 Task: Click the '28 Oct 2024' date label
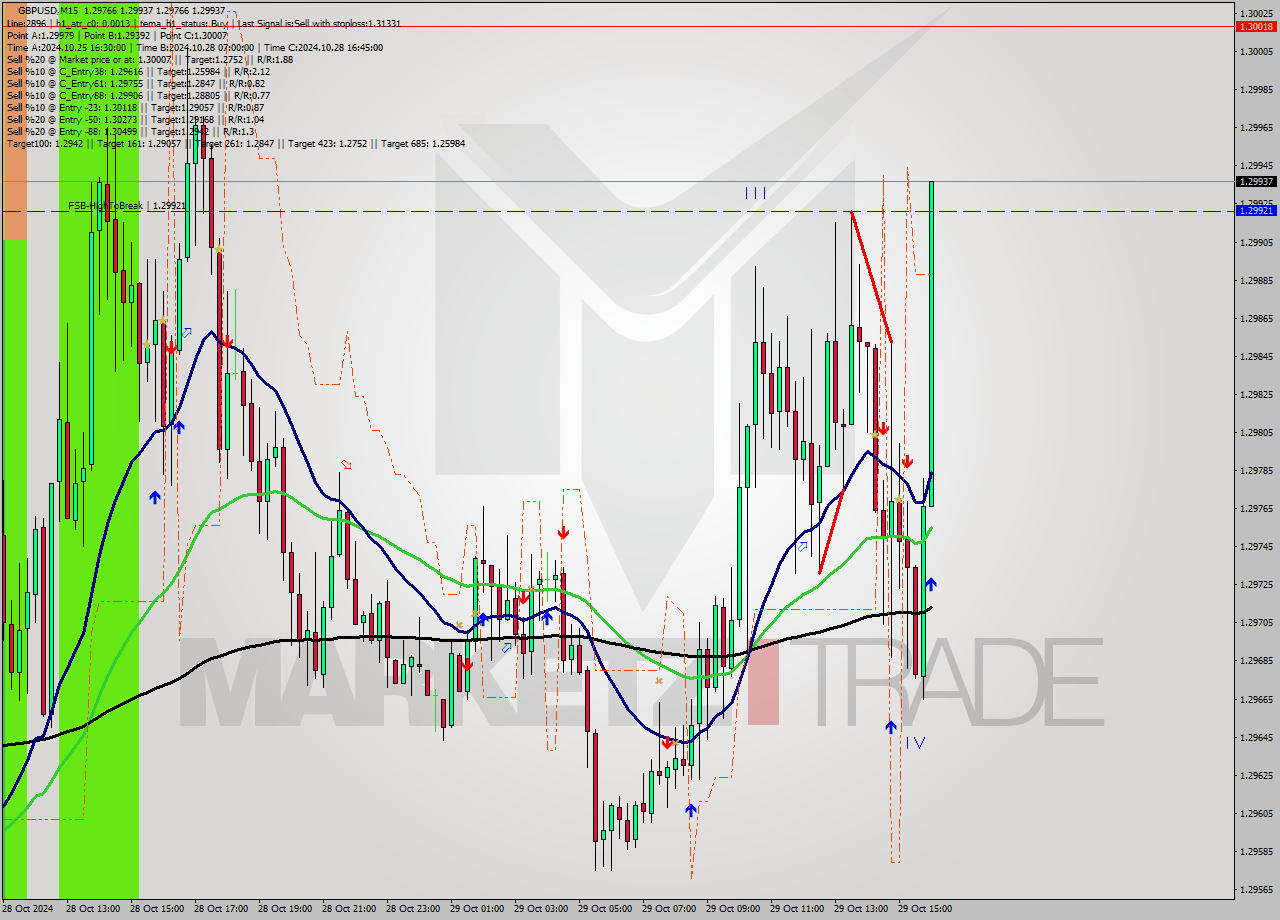point(28,909)
